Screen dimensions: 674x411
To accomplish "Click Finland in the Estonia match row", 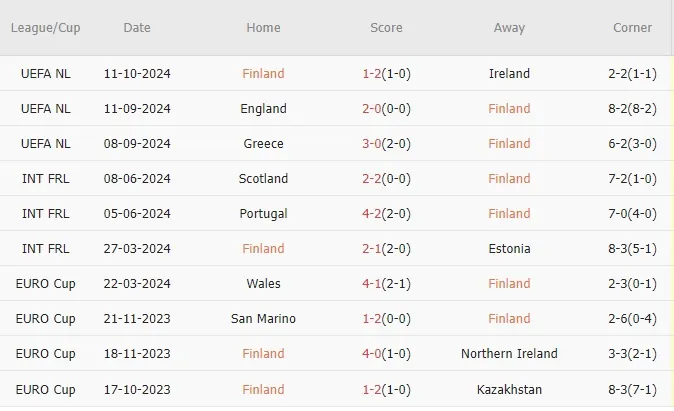I will (x=263, y=249).
